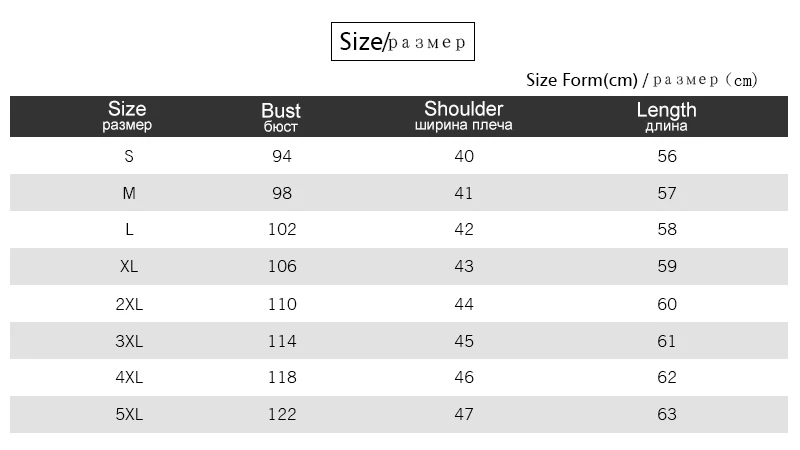The width and height of the screenshot is (800, 450).
Task: Select shoulder value 41 cell
Action: [464, 193]
